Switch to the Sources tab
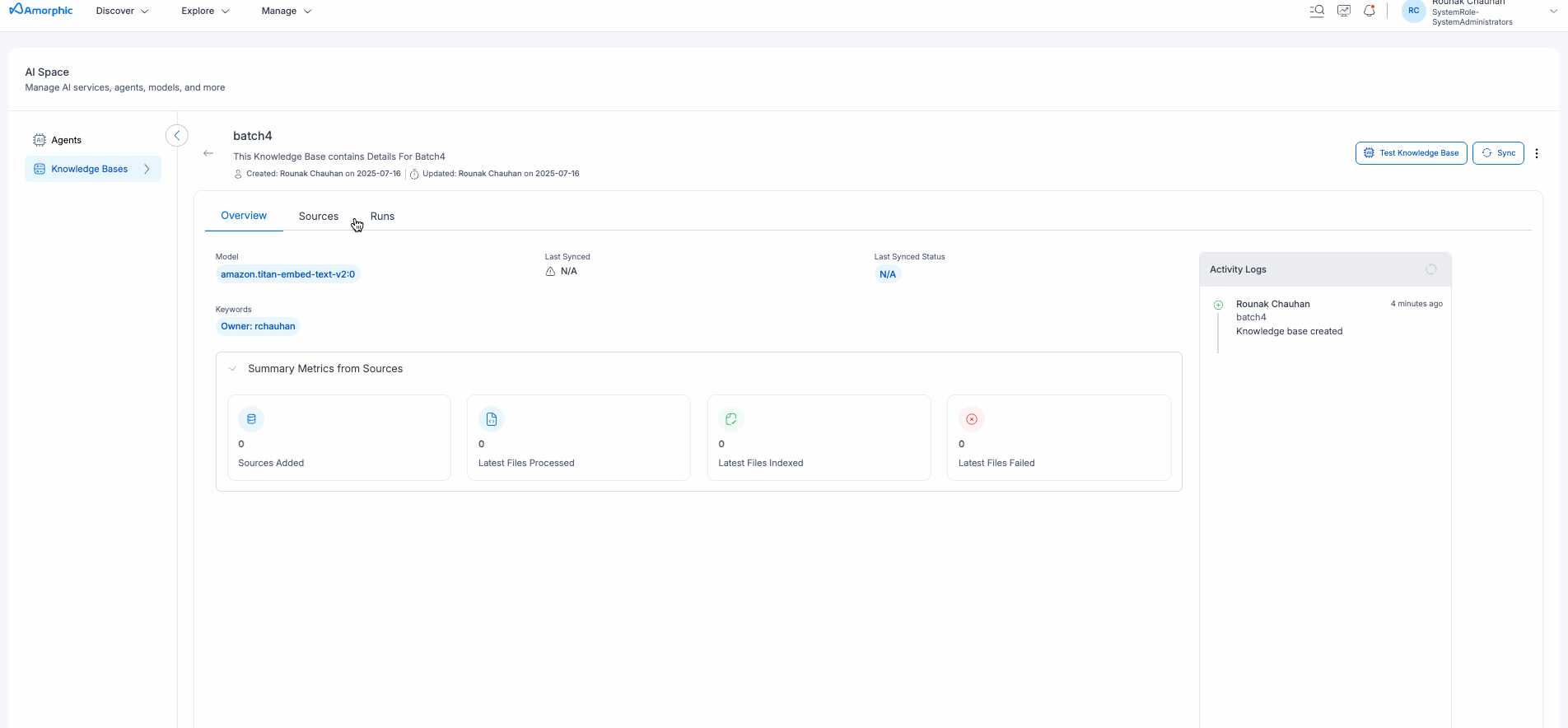This screenshot has width=1568, height=728. point(318,217)
